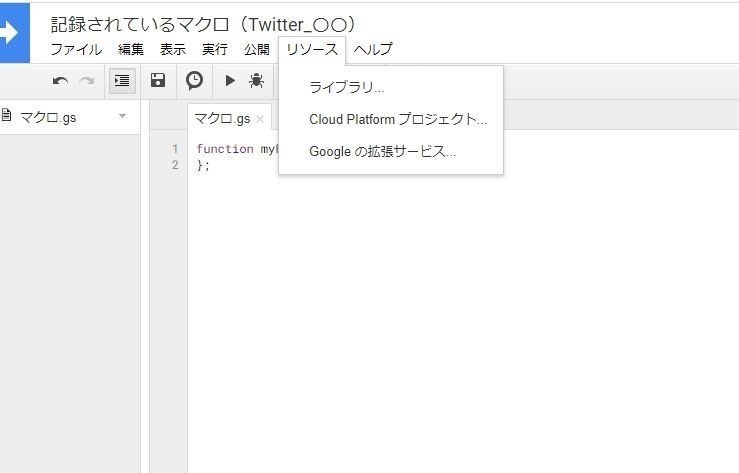Save the project with floppy icon
Screen dimensions: 739x473
point(158,80)
